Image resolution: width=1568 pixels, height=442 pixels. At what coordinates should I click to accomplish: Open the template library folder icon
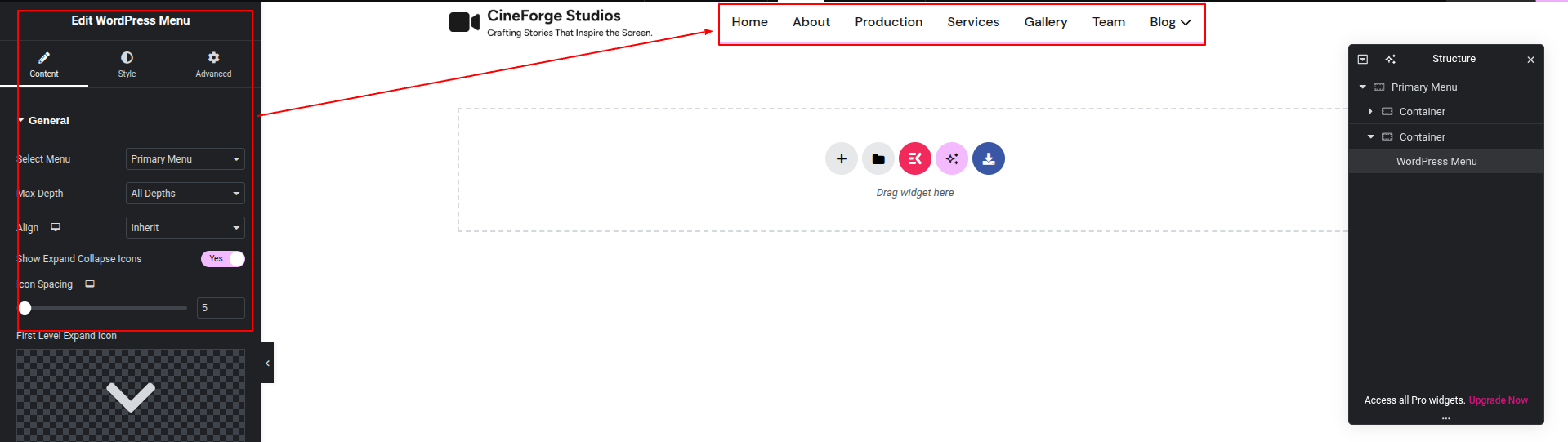point(878,158)
